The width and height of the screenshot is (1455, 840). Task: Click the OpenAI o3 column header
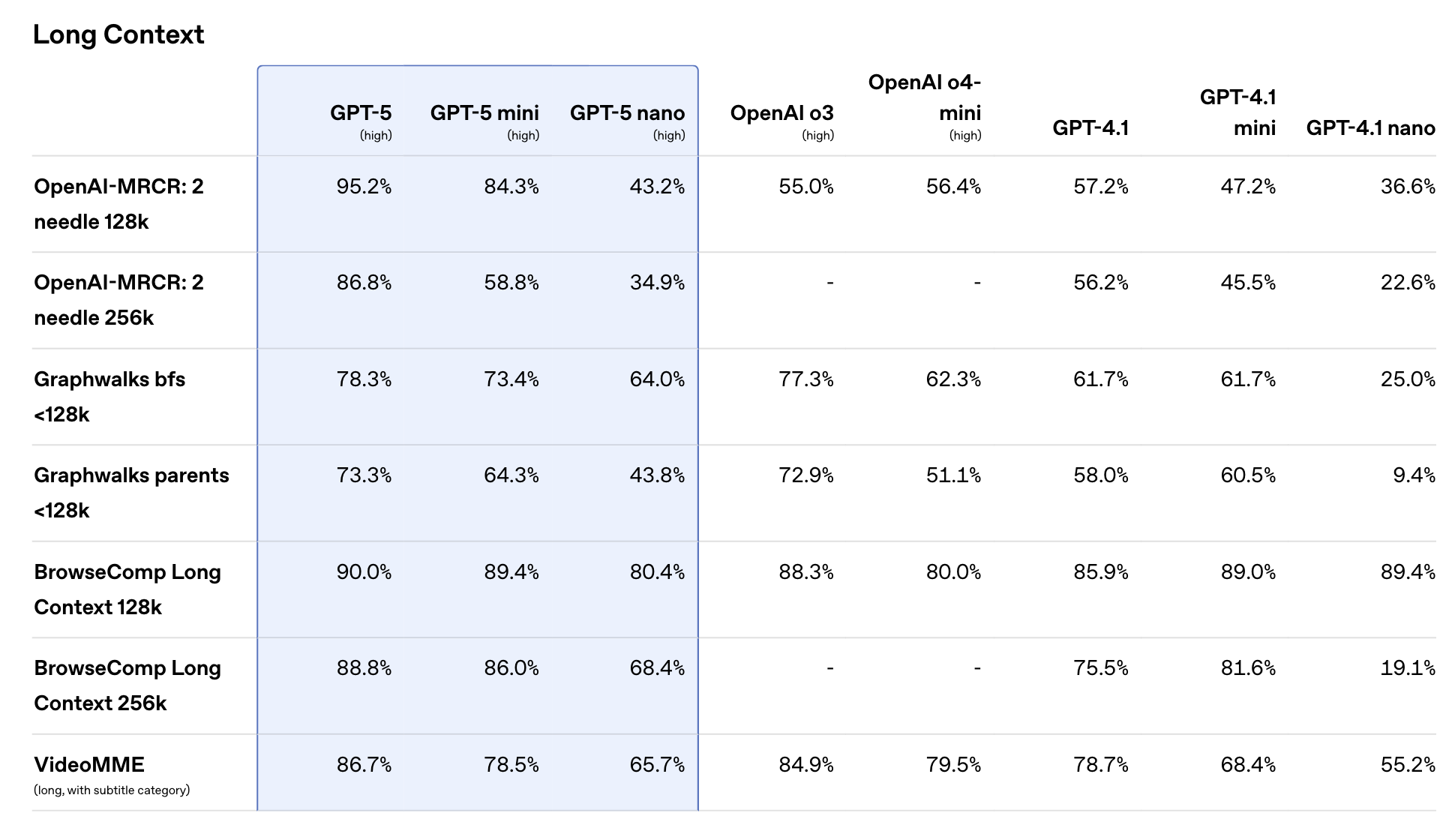click(x=781, y=113)
